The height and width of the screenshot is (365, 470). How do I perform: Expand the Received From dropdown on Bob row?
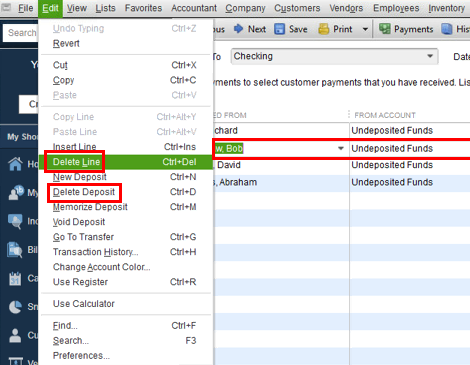tap(341, 148)
